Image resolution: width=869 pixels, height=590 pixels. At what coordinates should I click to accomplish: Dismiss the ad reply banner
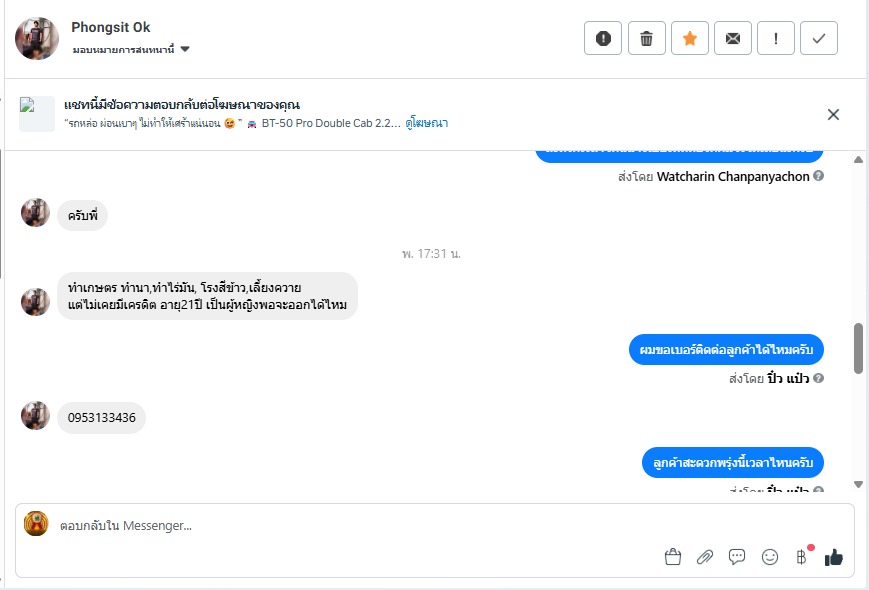point(833,114)
